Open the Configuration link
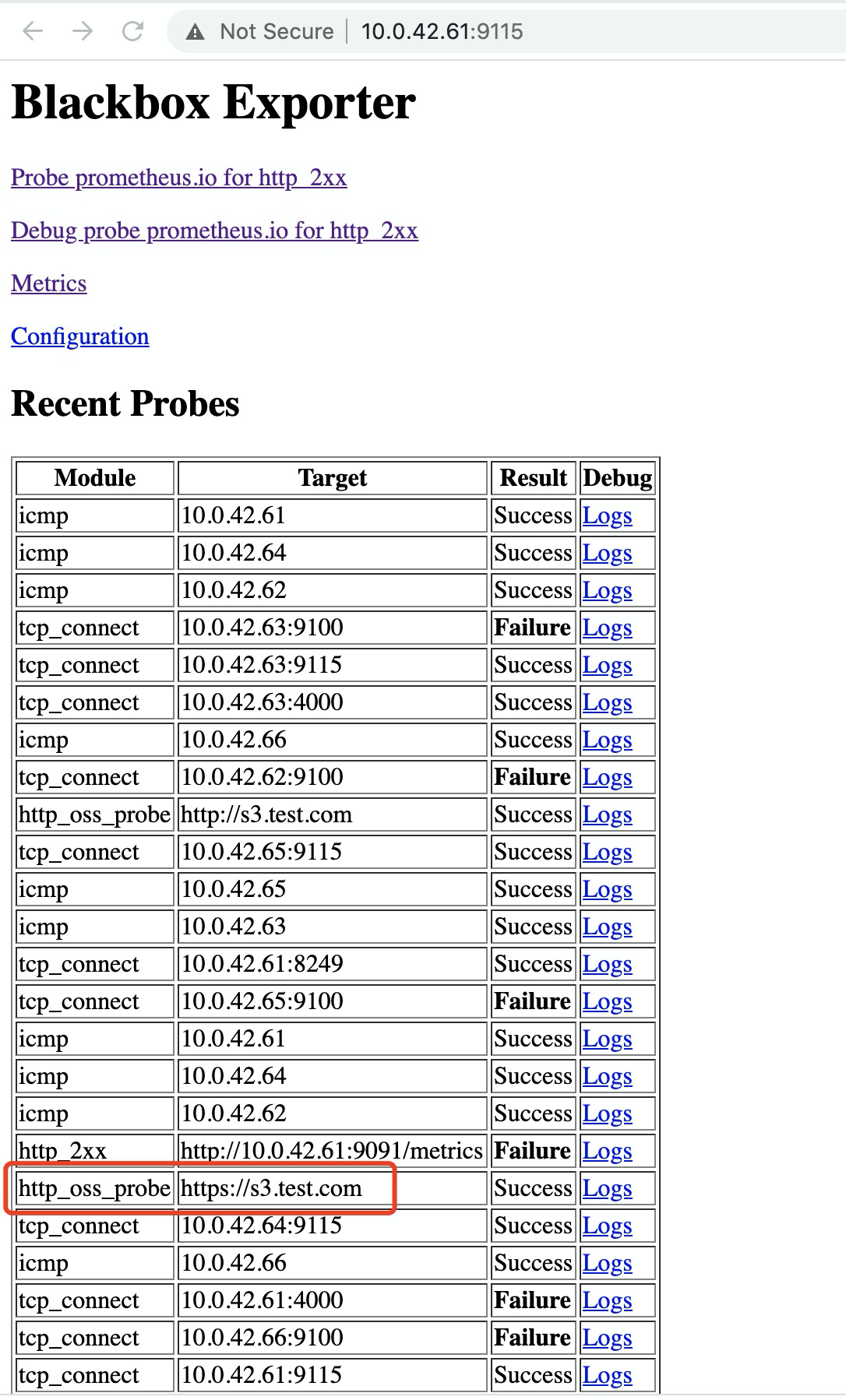The height and width of the screenshot is (1400, 846). pos(79,336)
